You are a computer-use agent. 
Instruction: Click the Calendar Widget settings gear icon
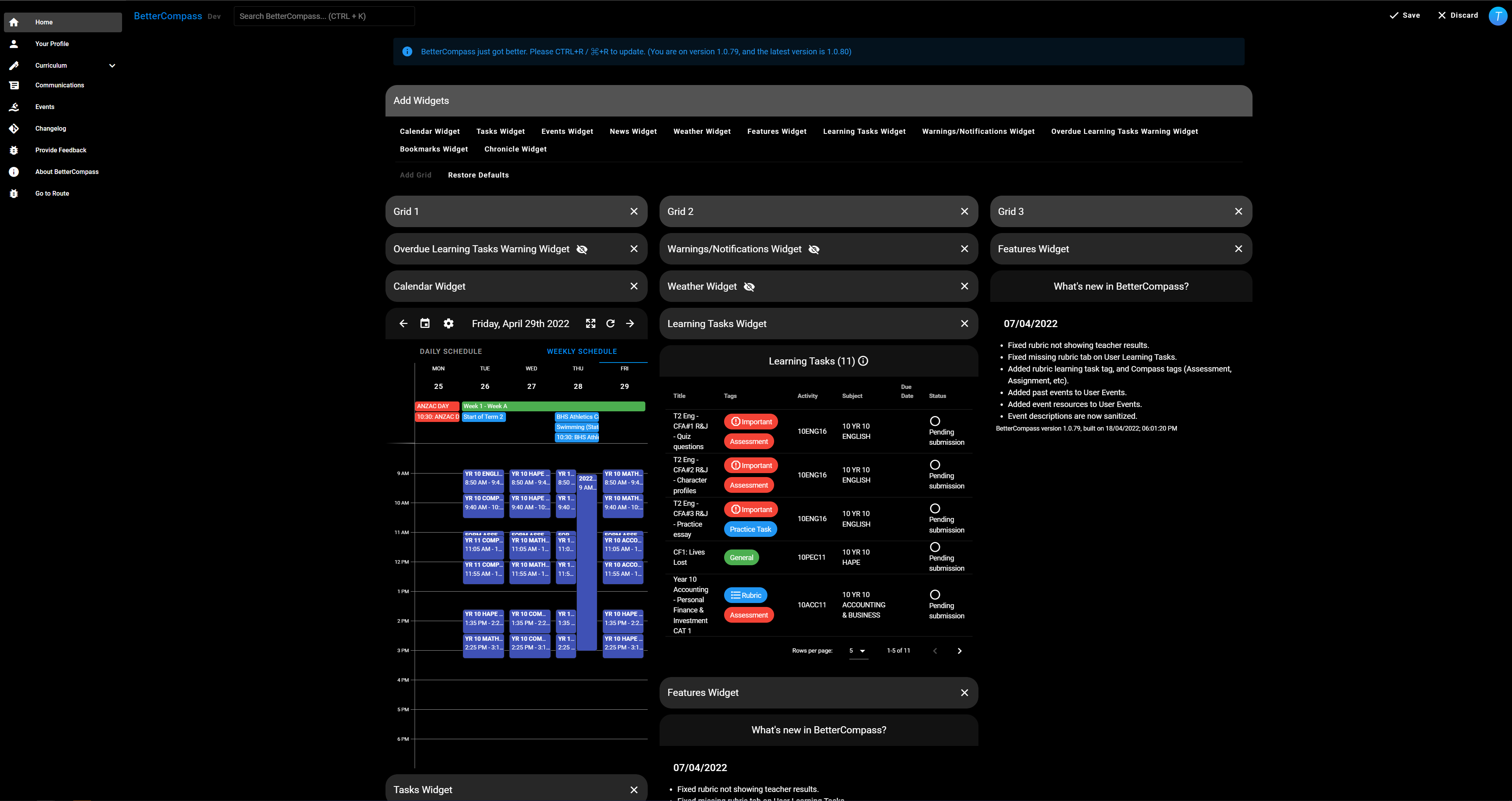tap(448, 323)
